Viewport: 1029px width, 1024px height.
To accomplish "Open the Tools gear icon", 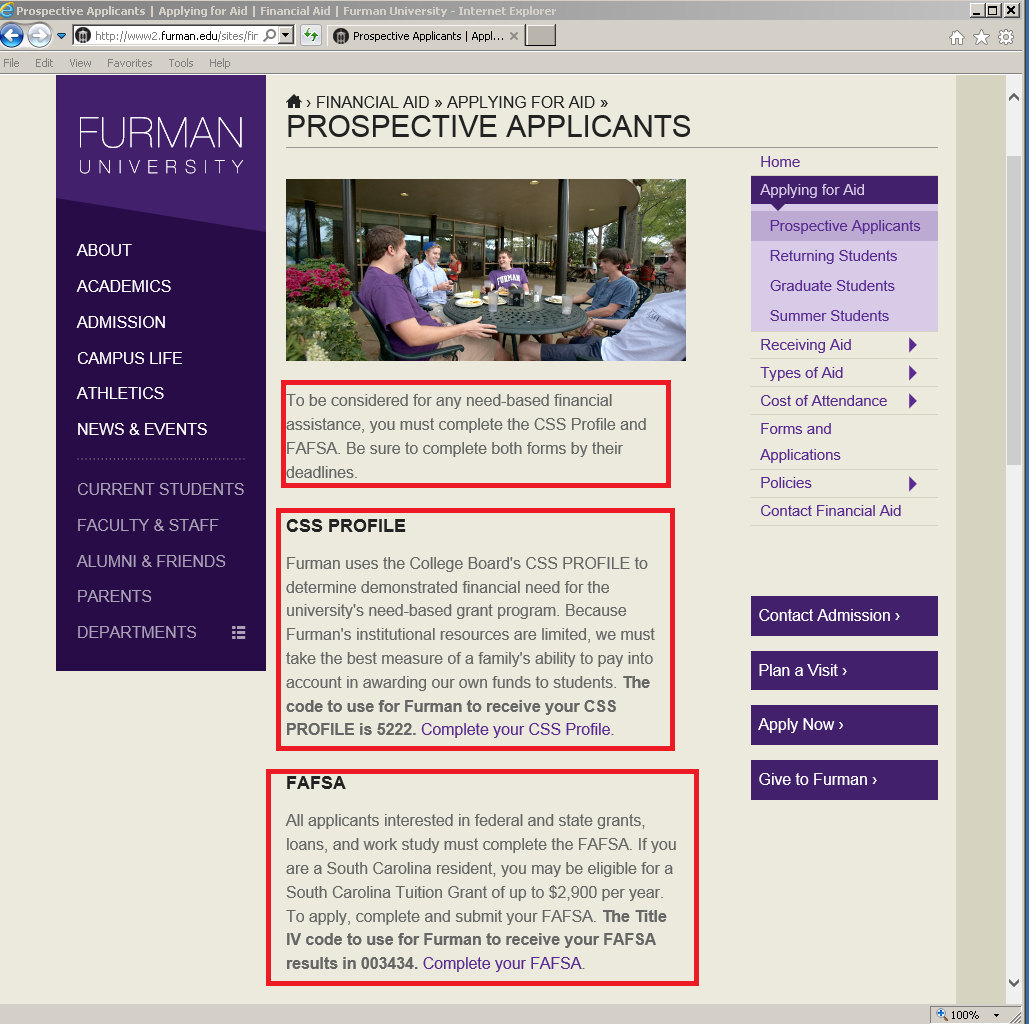I will coord(1006,37).
